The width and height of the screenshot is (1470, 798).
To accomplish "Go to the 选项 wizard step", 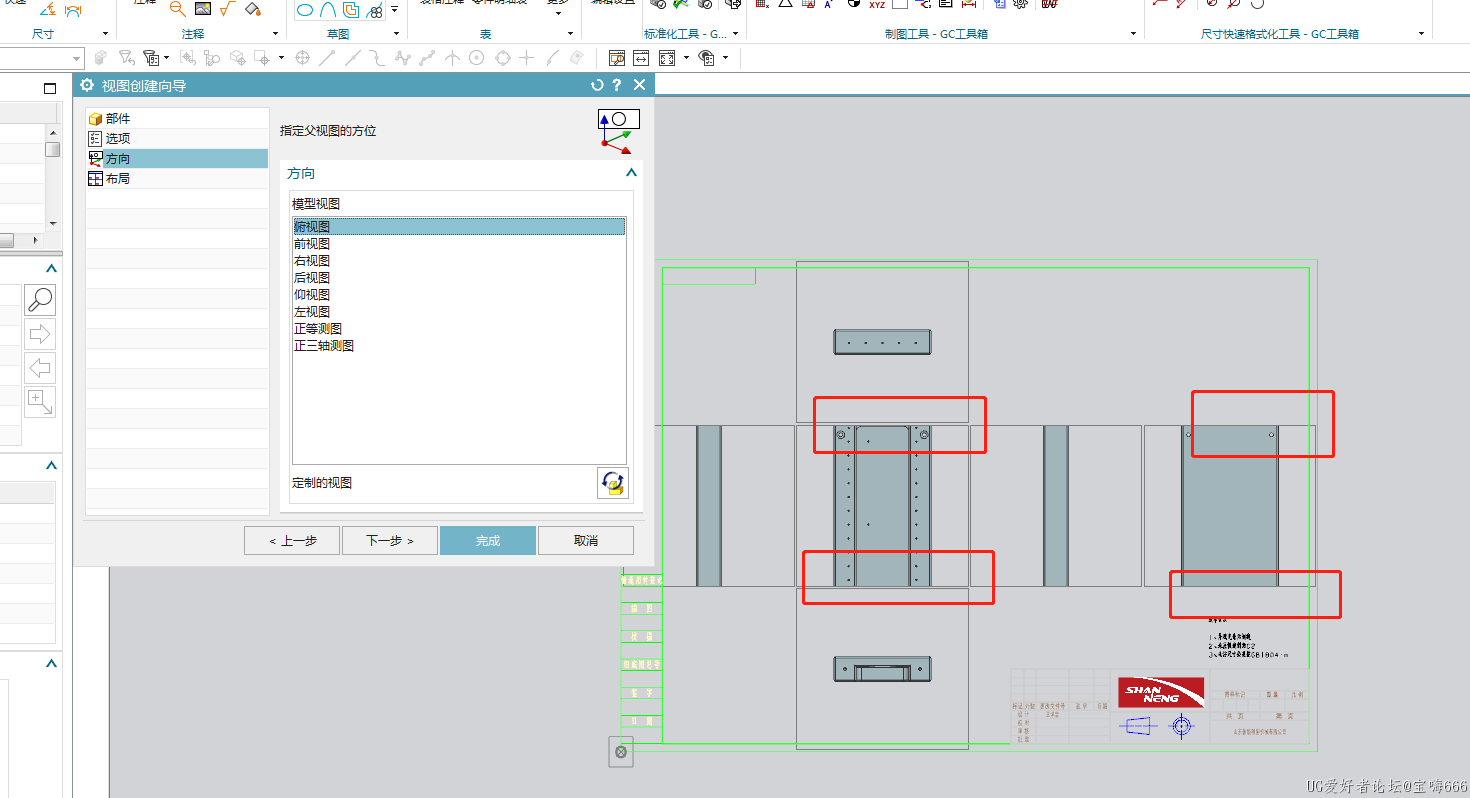I will click(177, 138).
